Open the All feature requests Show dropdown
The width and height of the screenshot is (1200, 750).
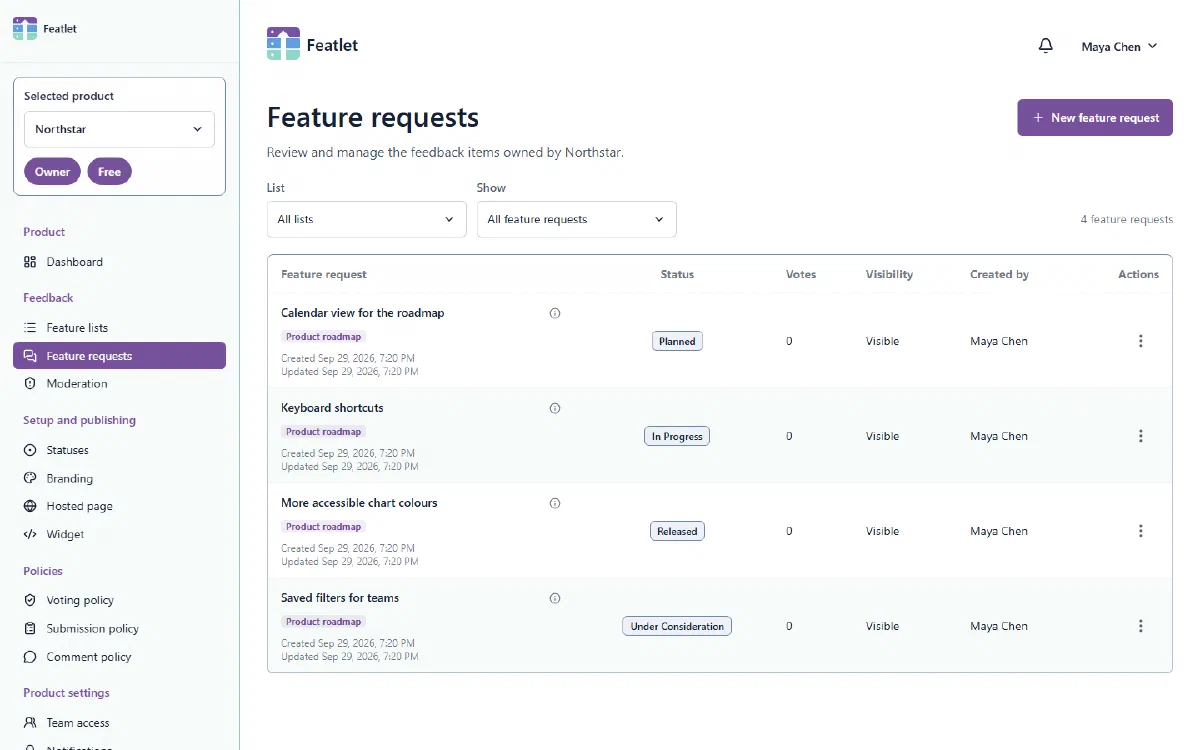tap(576, 219)
